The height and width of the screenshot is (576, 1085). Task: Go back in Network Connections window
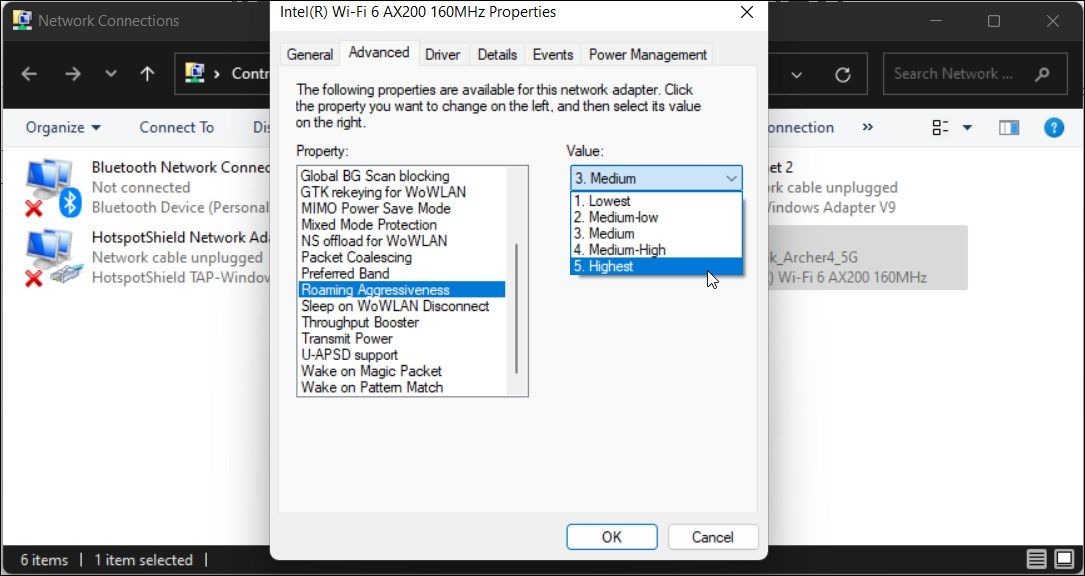pos(29,74)
